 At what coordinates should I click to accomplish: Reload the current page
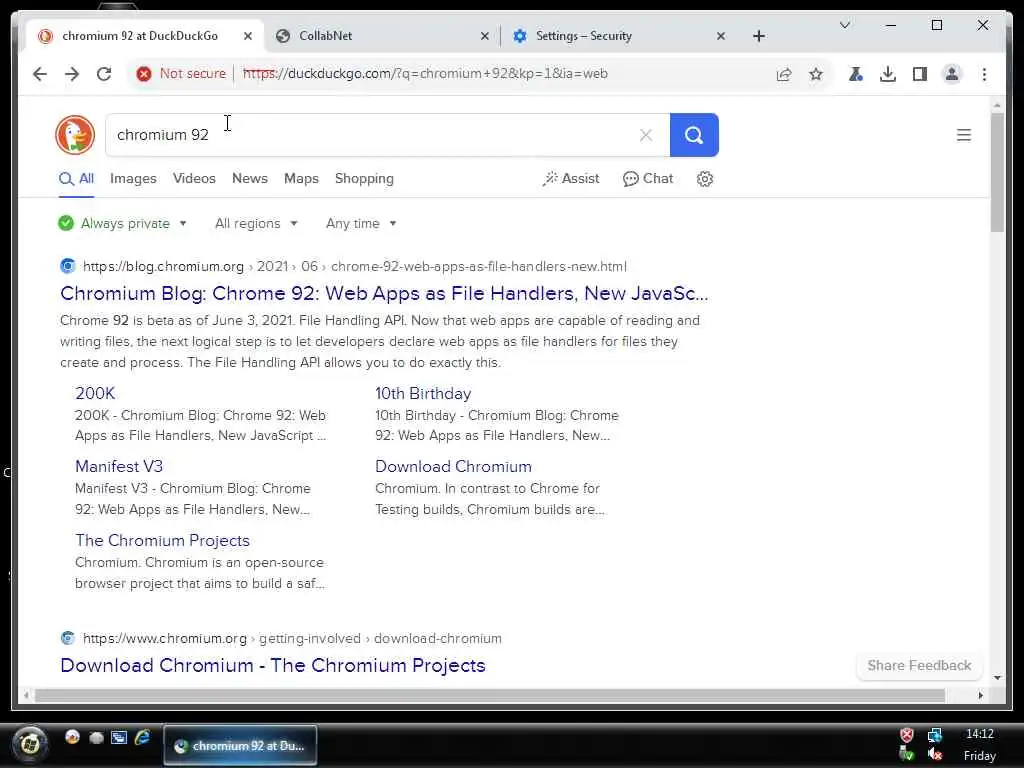point(104,74)
